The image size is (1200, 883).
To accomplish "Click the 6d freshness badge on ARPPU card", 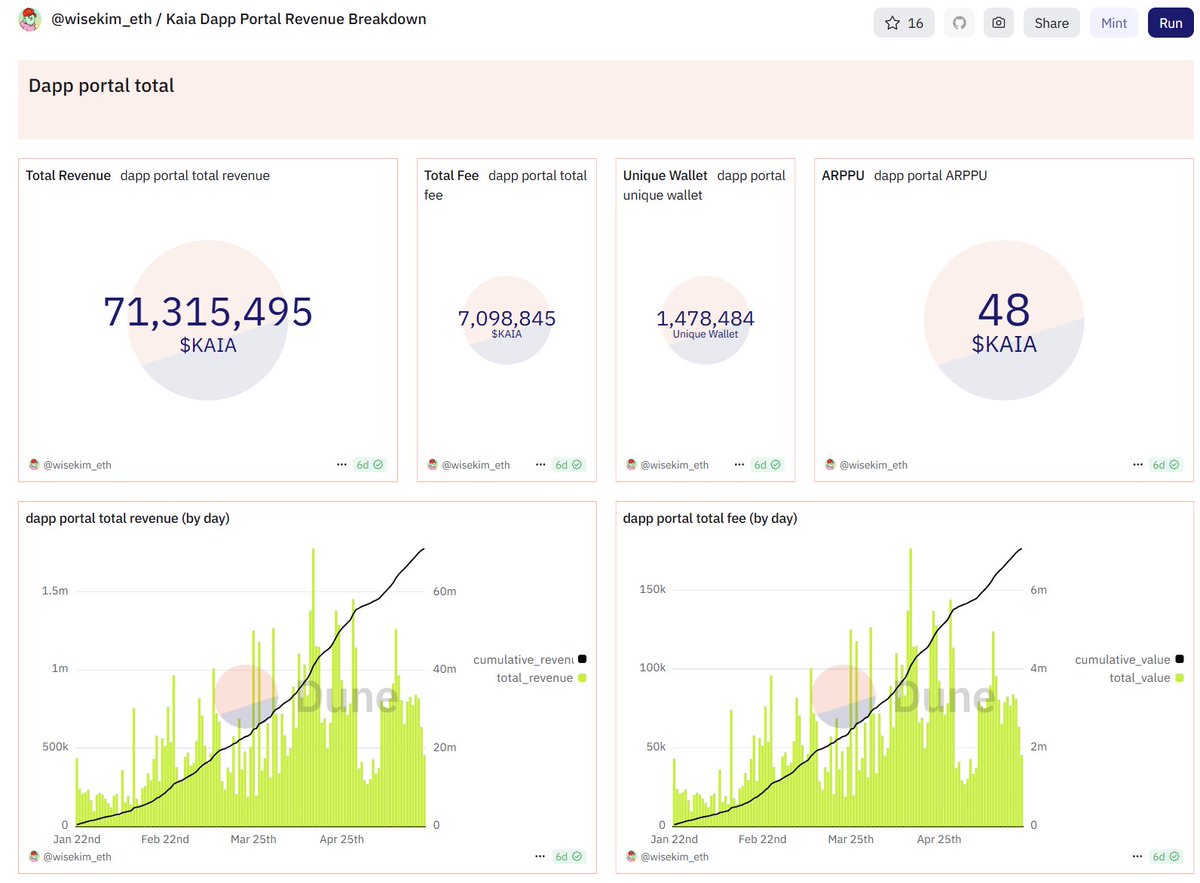I will (1166, 465).
